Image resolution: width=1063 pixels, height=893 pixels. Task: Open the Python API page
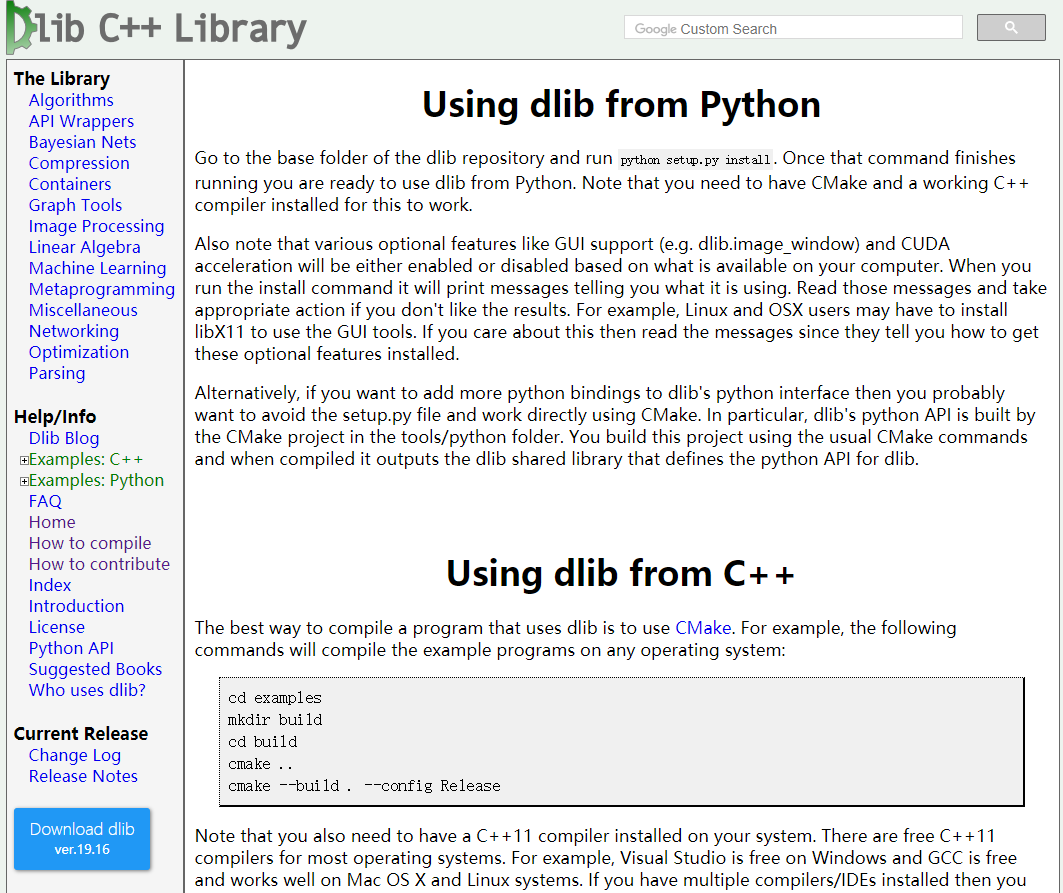(x=71, y=648)
